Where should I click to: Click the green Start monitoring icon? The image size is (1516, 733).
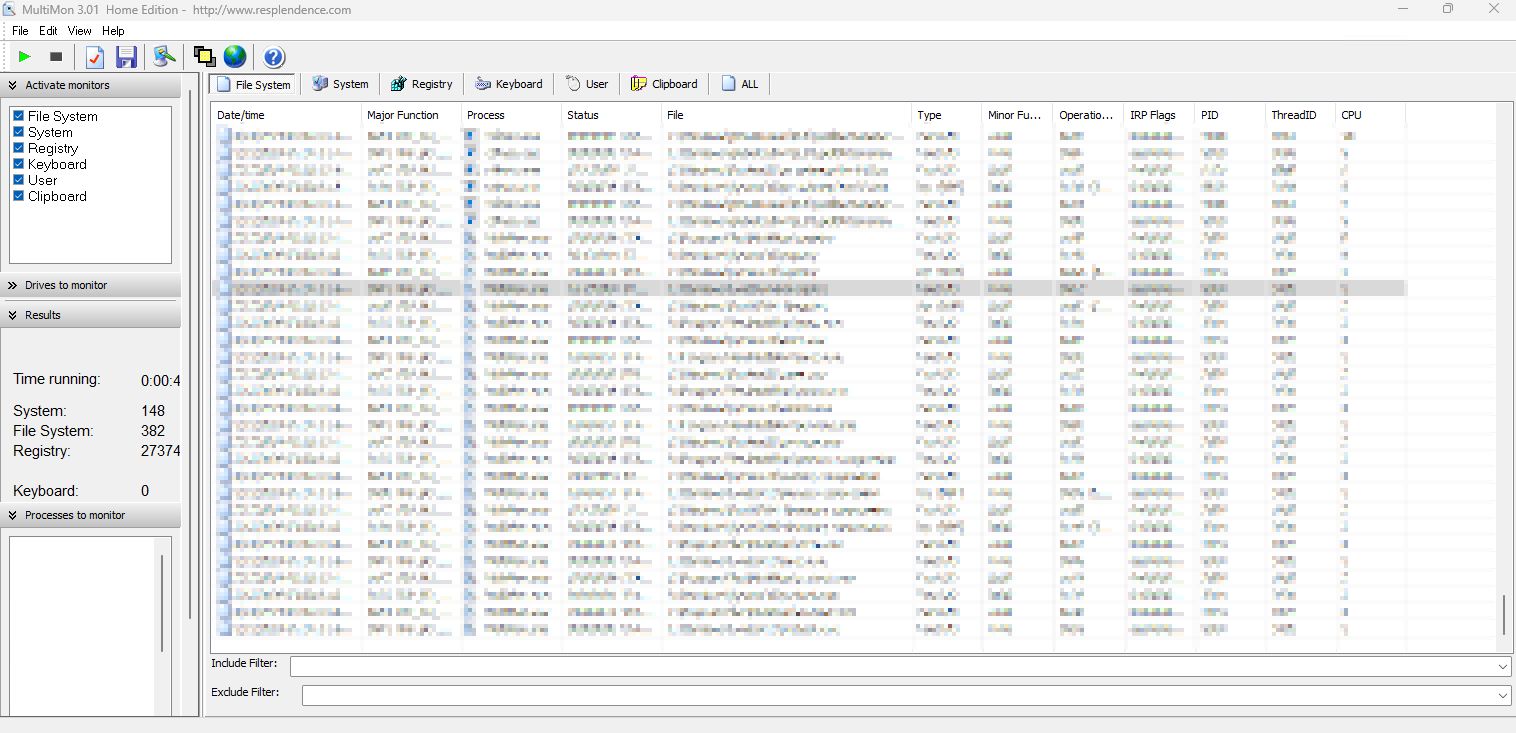24,56
